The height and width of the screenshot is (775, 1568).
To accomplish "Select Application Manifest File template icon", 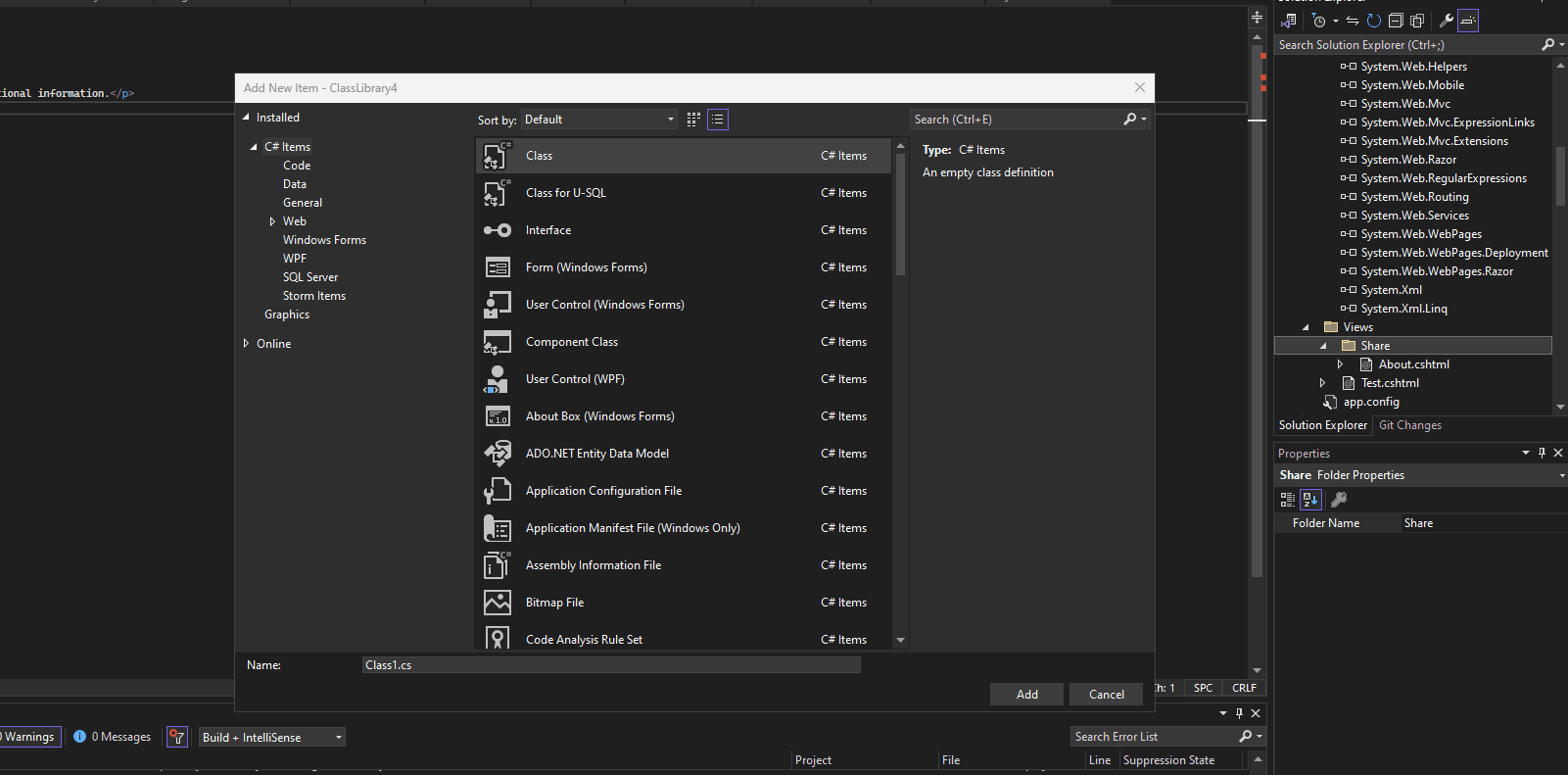I will (x=498, y=528).
